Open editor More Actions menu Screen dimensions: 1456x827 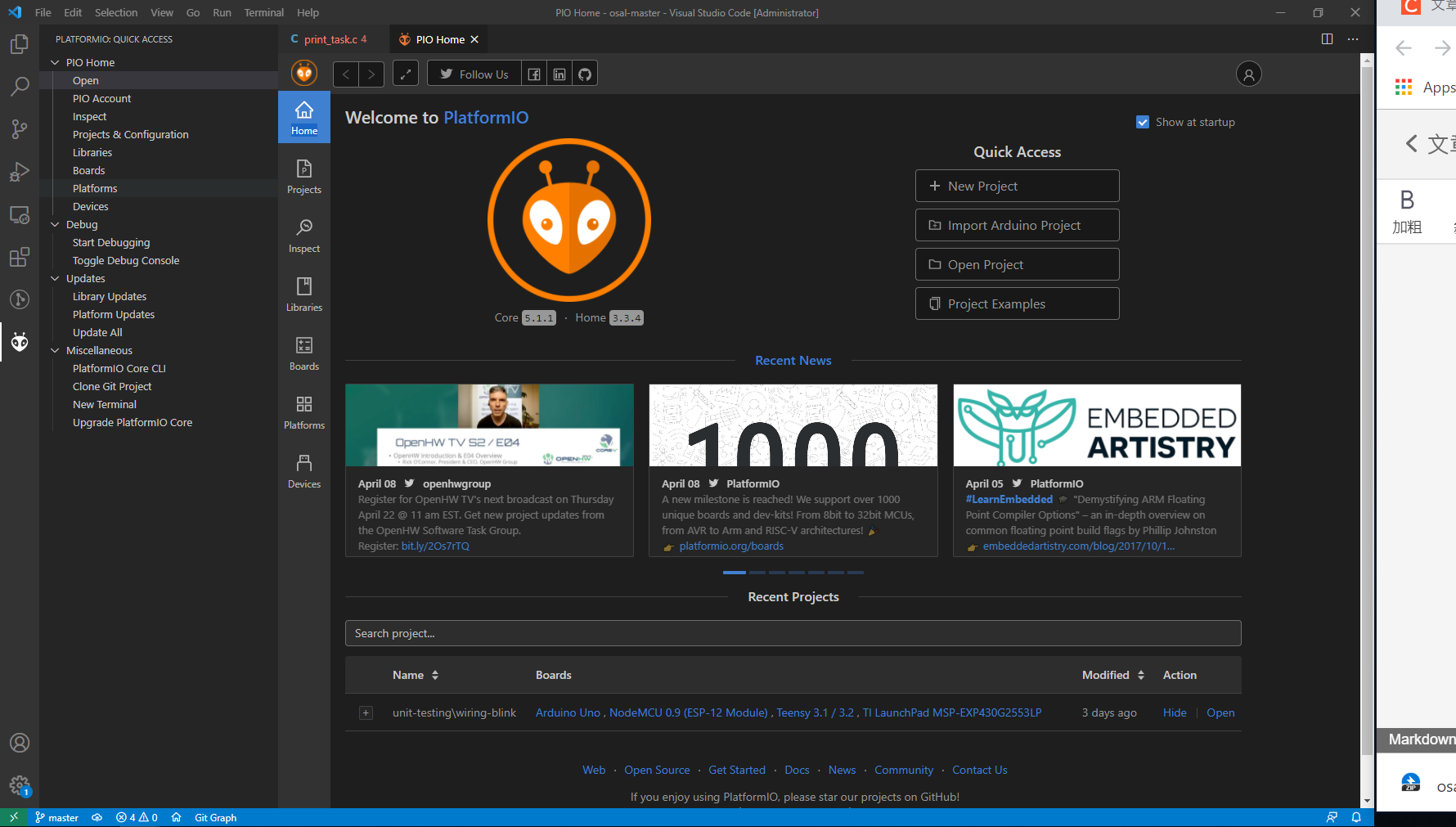tap(1353, 39)
